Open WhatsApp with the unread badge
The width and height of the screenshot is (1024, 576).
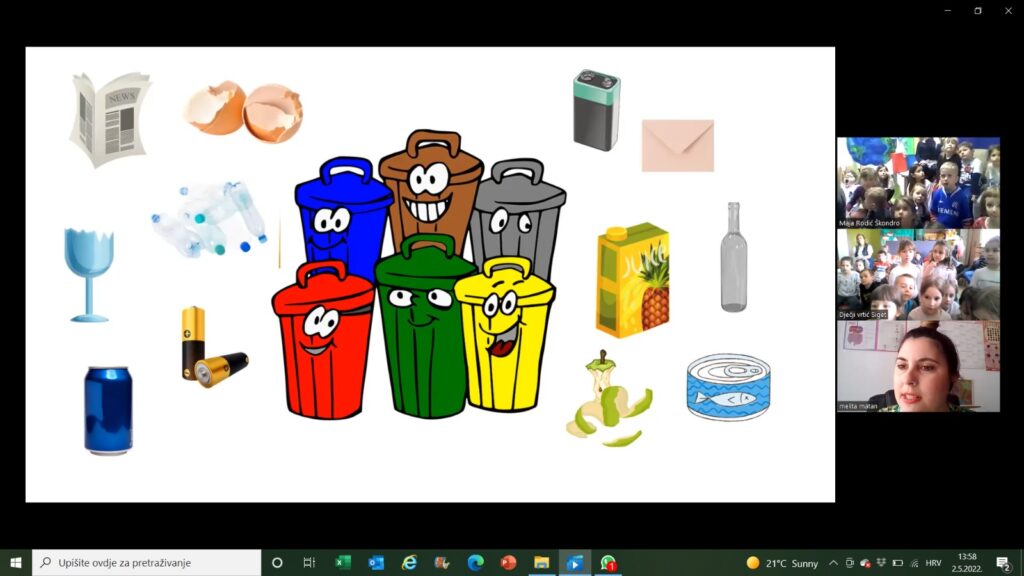click(x=607, y=563)
